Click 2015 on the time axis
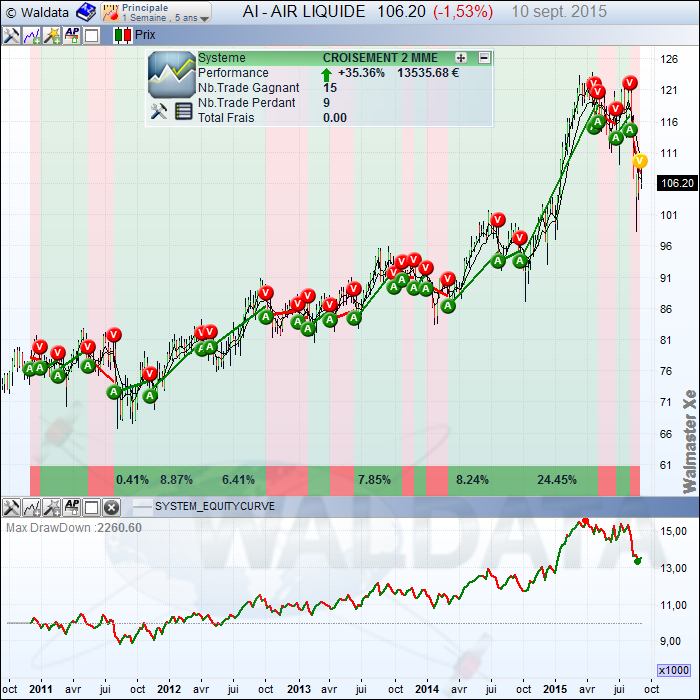 [x=555, y=689]
